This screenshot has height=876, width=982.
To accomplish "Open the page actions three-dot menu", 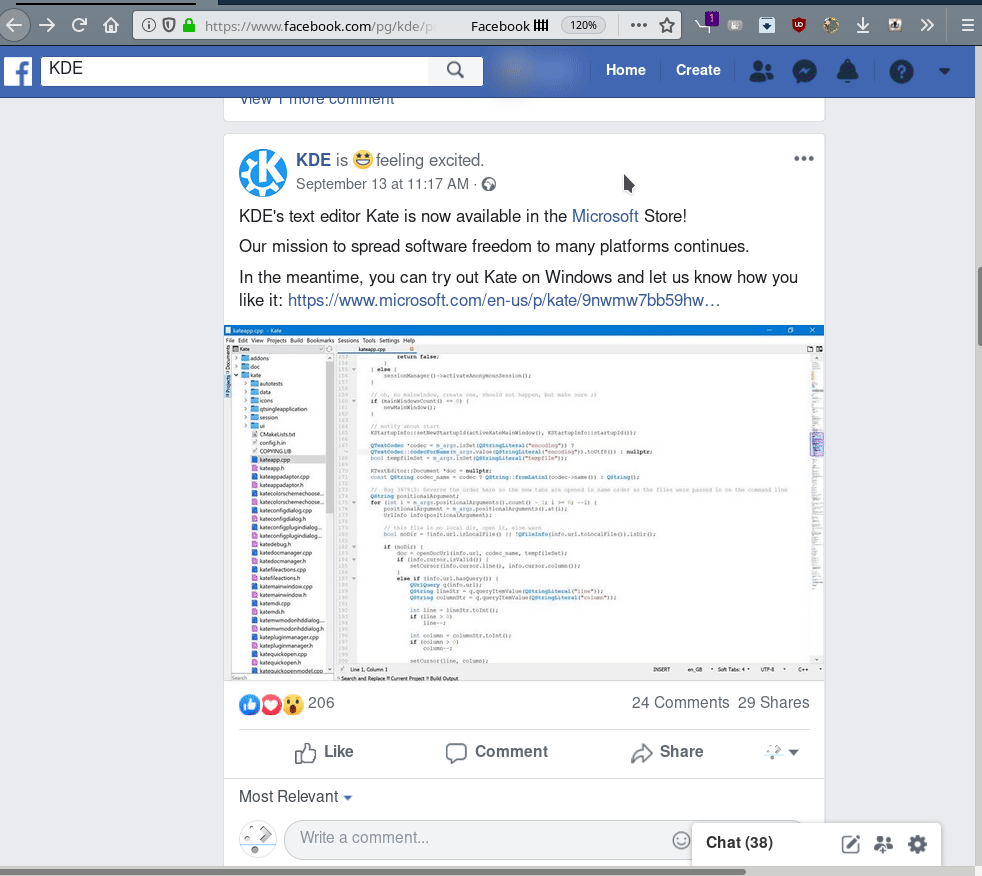I will click(638, 25).
